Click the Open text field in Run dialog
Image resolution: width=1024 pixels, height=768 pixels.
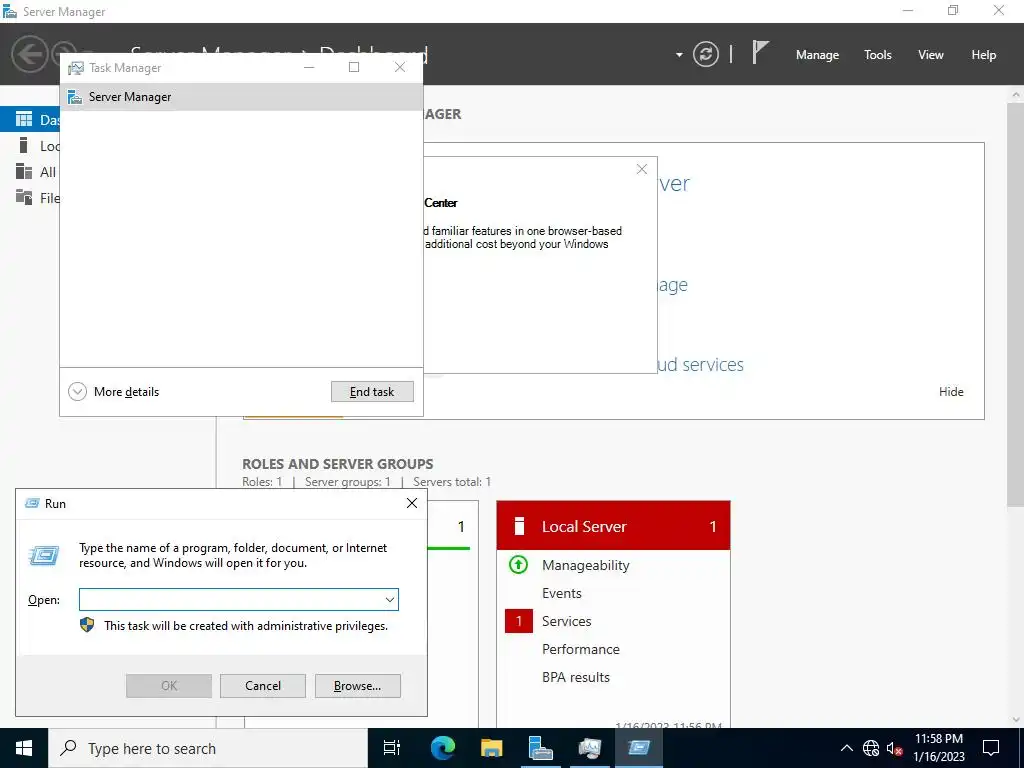click(x=231, y=600)
